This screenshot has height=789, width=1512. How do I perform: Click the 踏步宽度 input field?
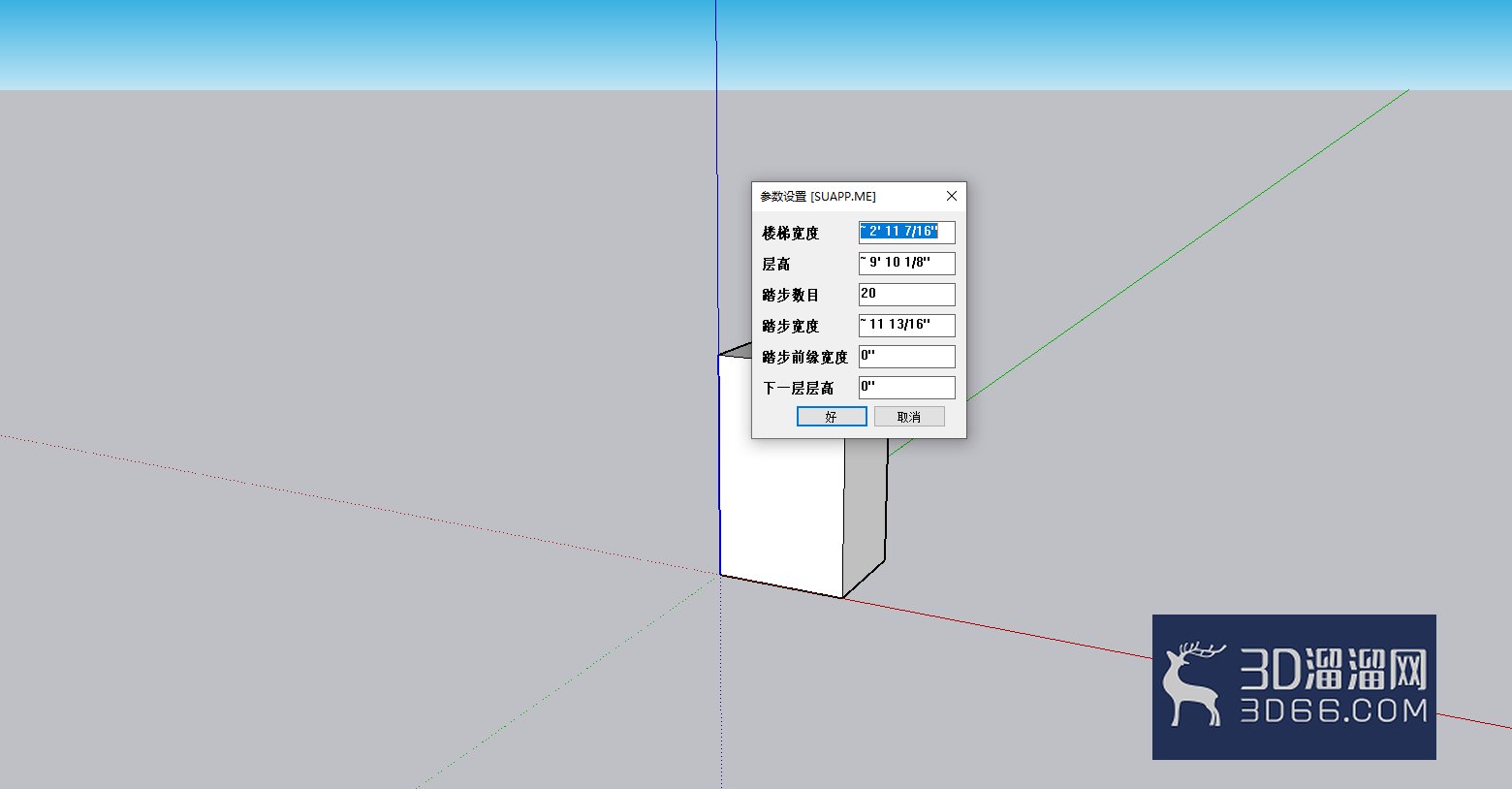(906, 325)
